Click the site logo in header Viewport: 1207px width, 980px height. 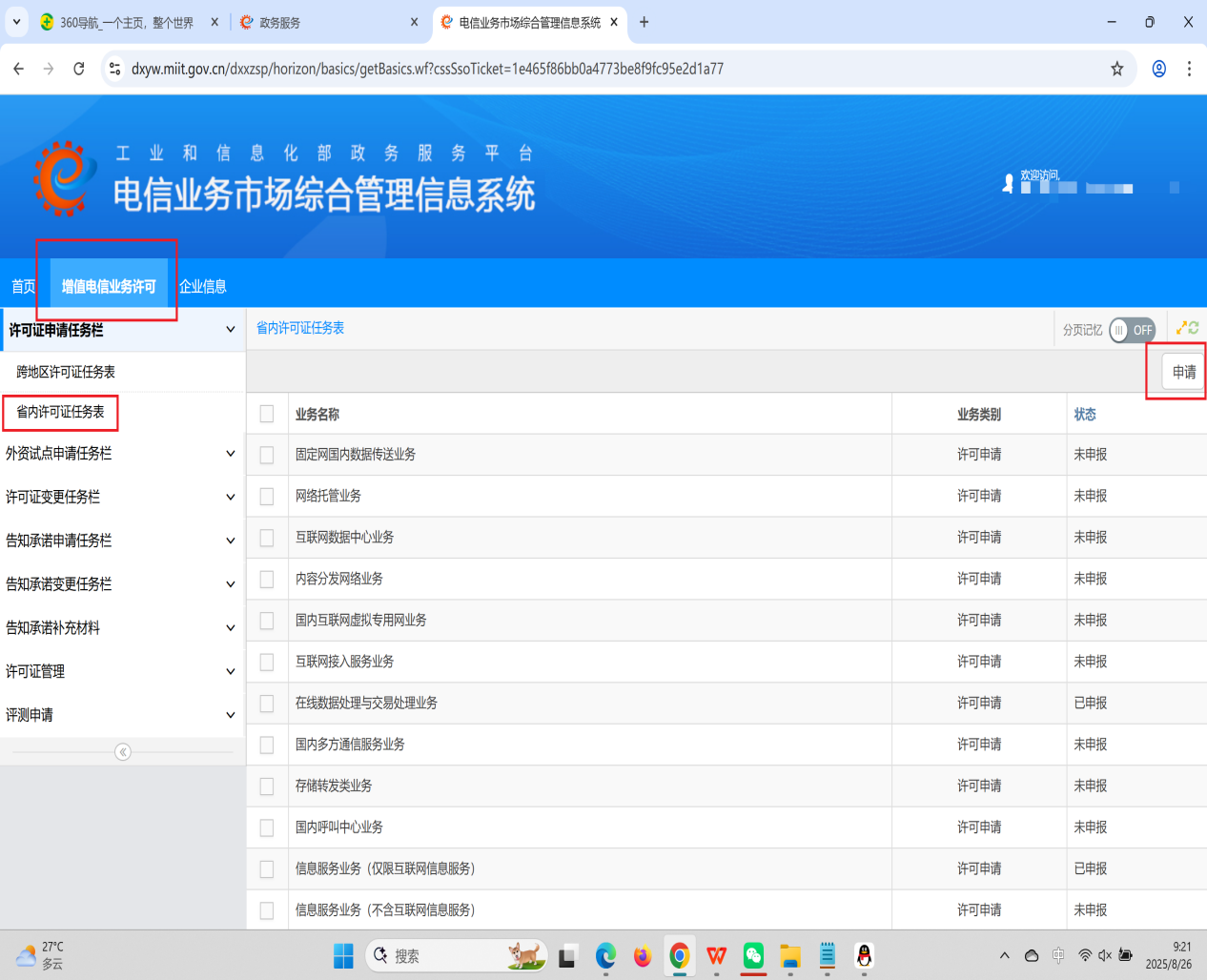pyautogui.click(x=65, y=178)
